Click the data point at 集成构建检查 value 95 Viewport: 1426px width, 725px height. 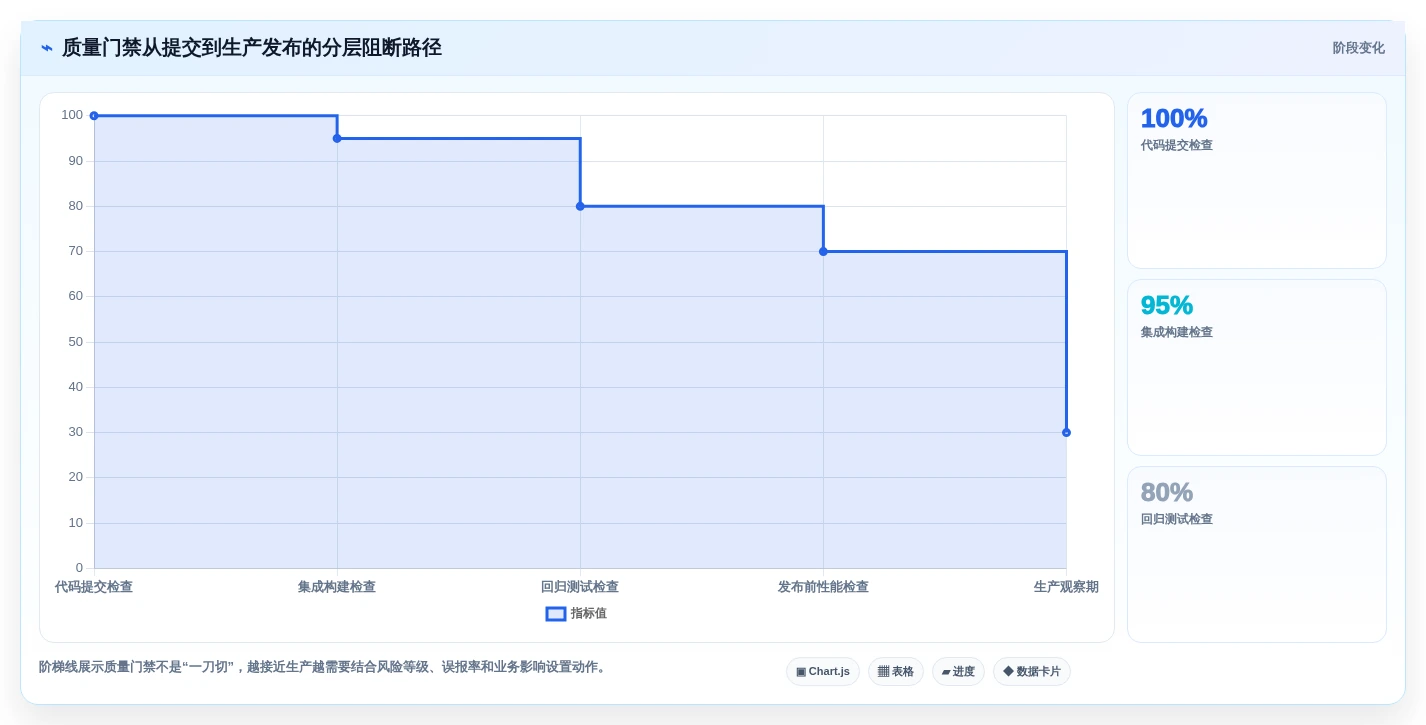[337, 138]
